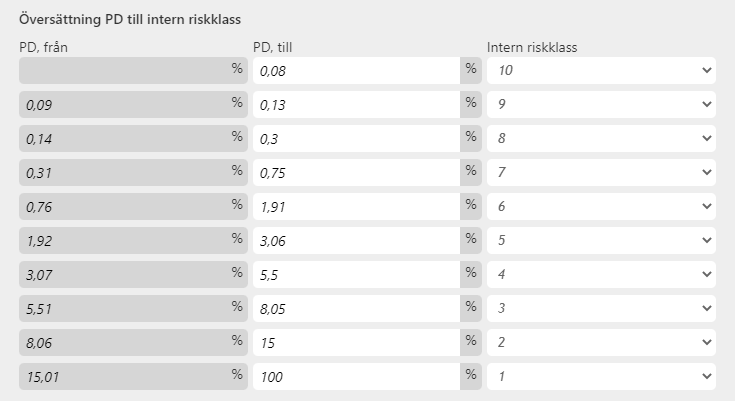Open the risk class 1 dropdown
This screenshot has height=401, width=735.
[x=601, y=376]
